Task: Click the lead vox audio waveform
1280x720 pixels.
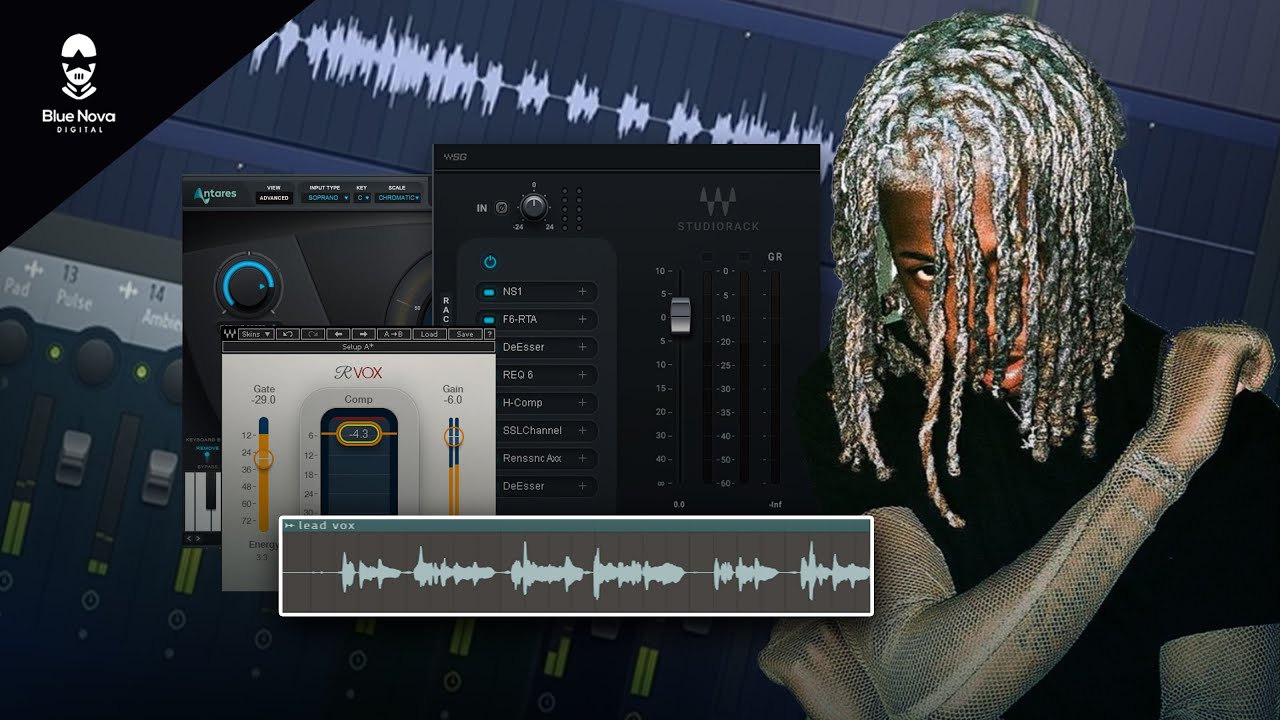Action: coord(576,572)
